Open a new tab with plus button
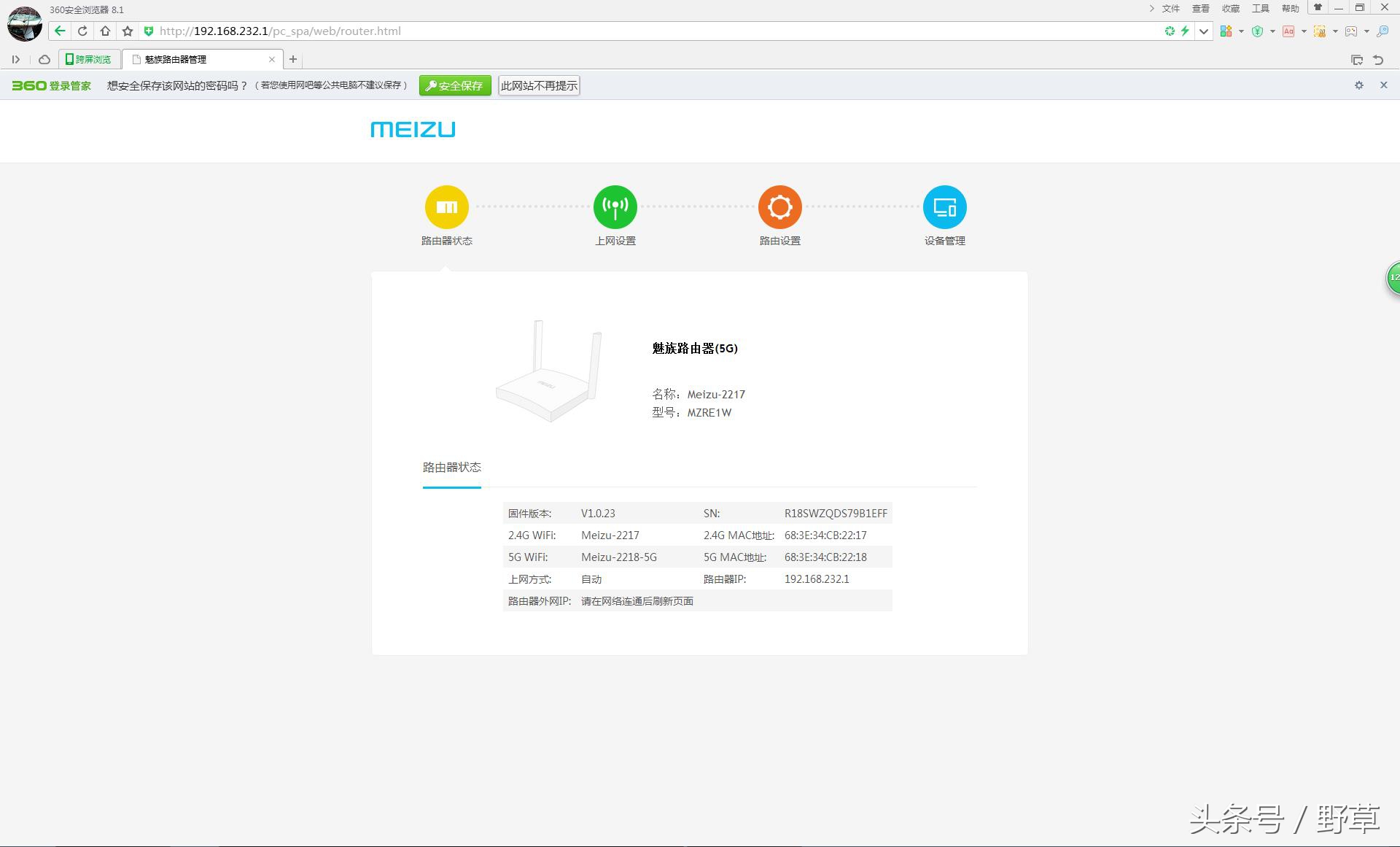This screenshot has height=847, width=1400. (293, 59)
